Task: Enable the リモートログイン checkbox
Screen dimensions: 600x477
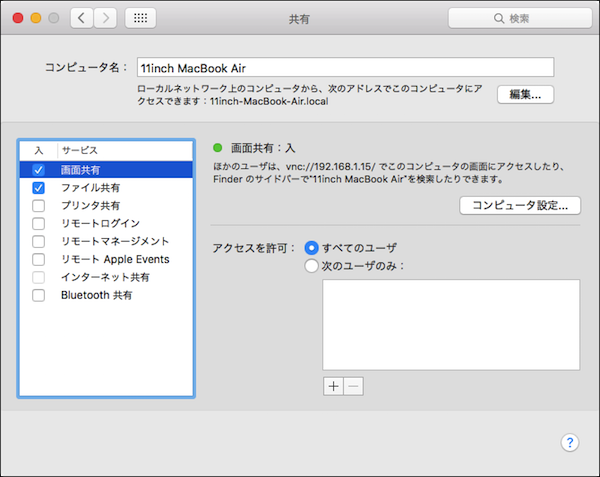Action: point(38,223)
